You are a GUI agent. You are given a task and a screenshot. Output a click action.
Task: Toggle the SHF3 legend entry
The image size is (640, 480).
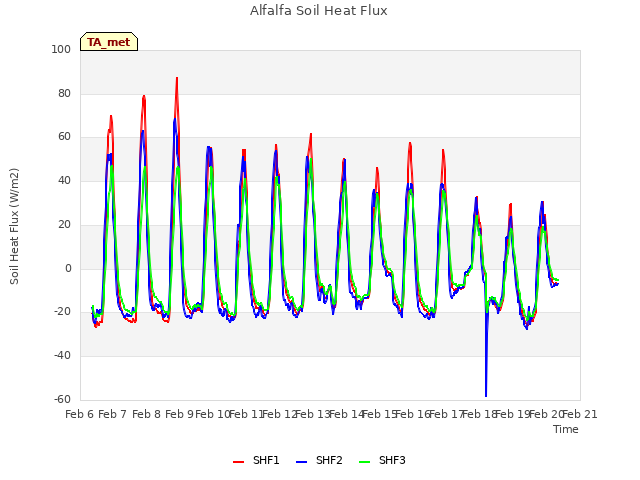point(382,460)
